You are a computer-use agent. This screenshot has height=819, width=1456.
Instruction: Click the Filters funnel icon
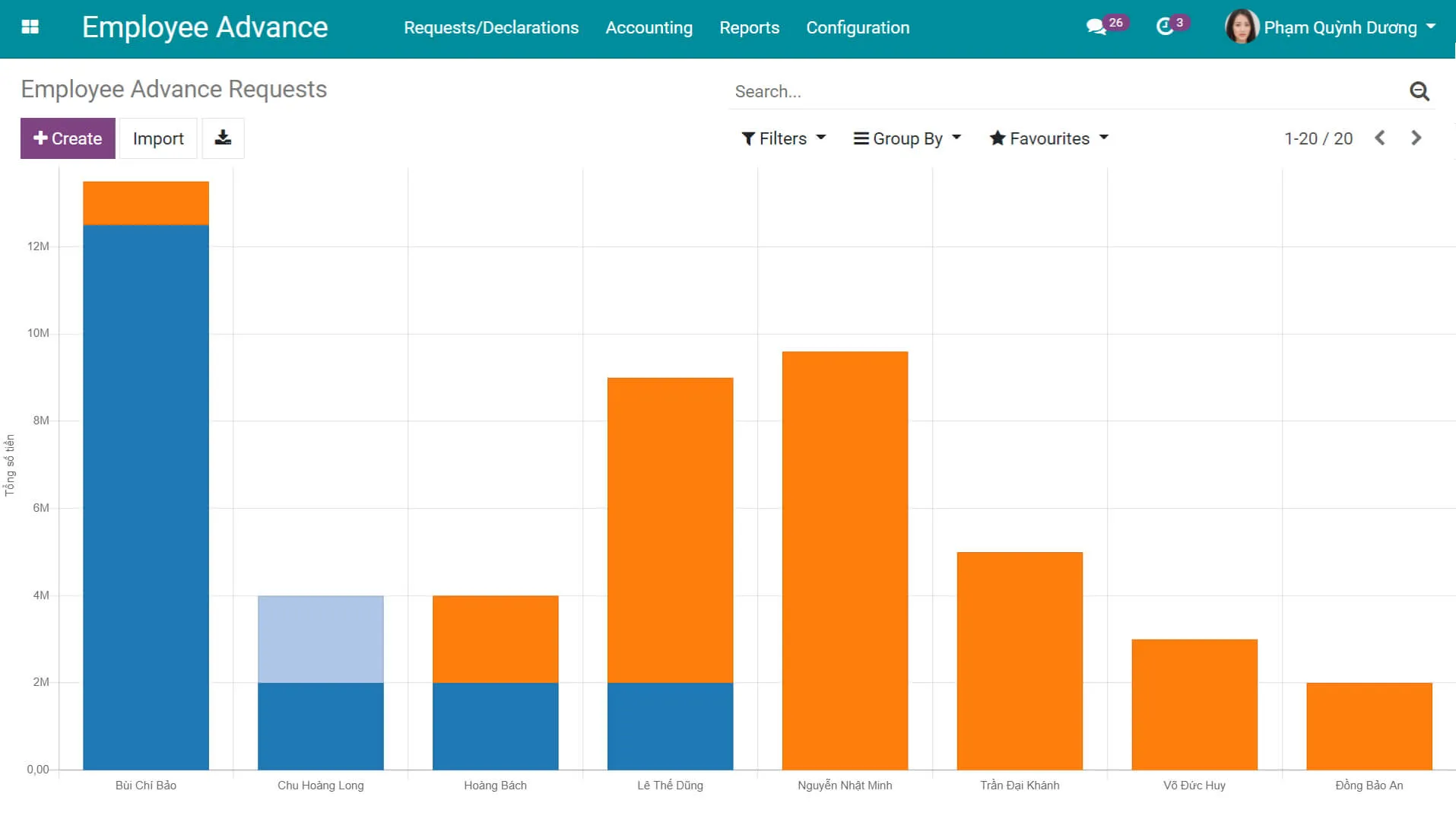(748, 138)
